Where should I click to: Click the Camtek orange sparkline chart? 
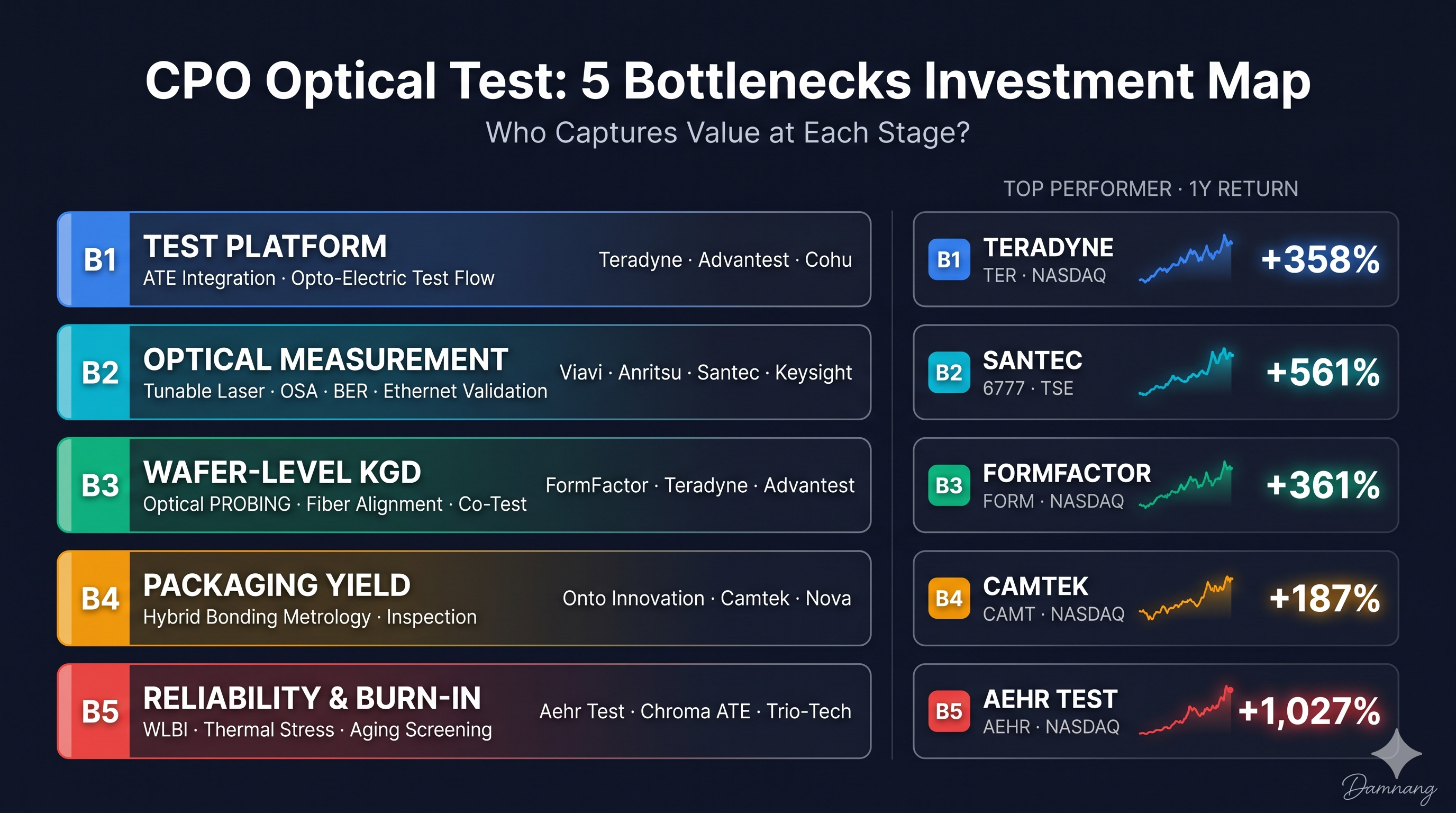tap(1185, 598)
